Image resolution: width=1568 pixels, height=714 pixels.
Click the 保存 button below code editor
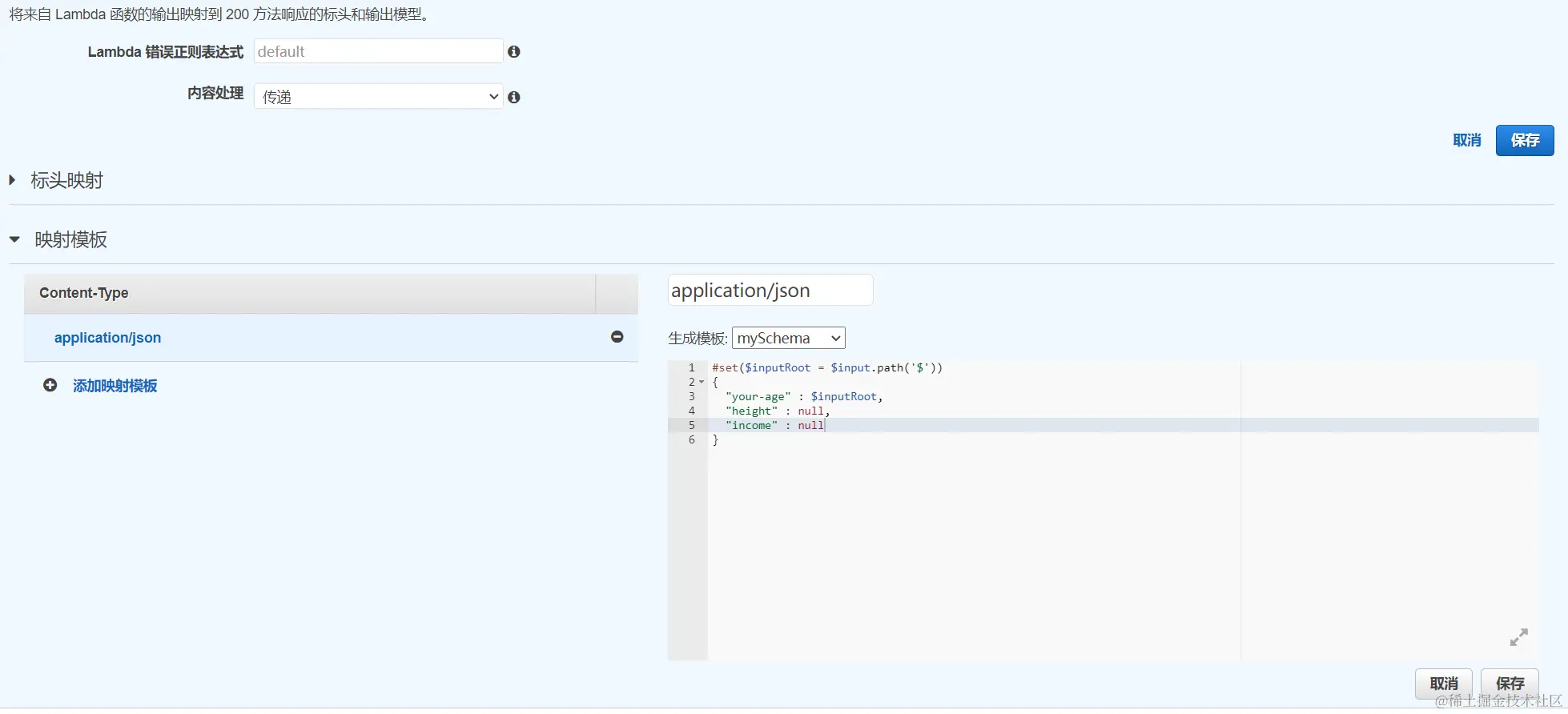1510,684
